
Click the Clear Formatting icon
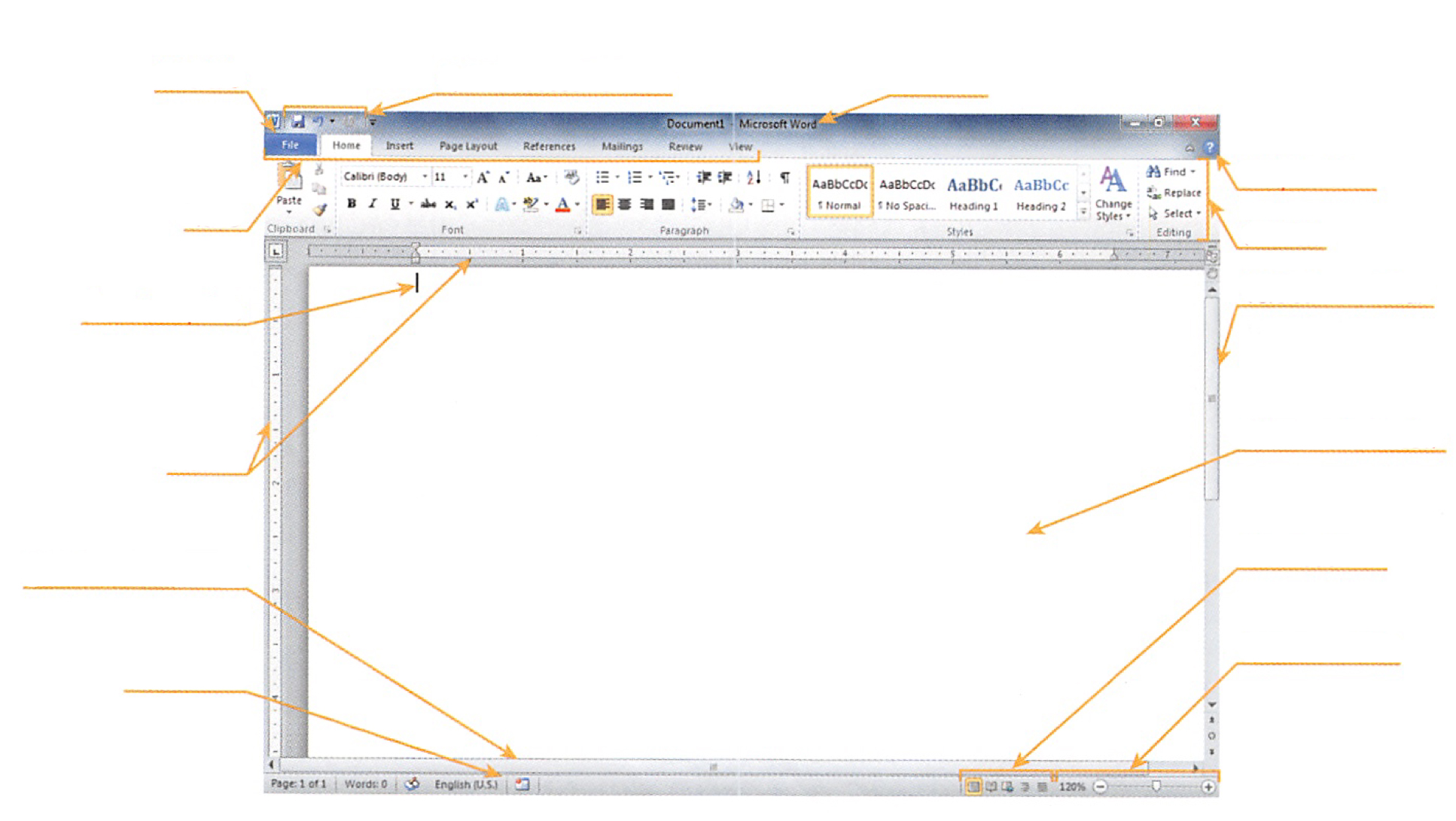click(x=571, y=178)
